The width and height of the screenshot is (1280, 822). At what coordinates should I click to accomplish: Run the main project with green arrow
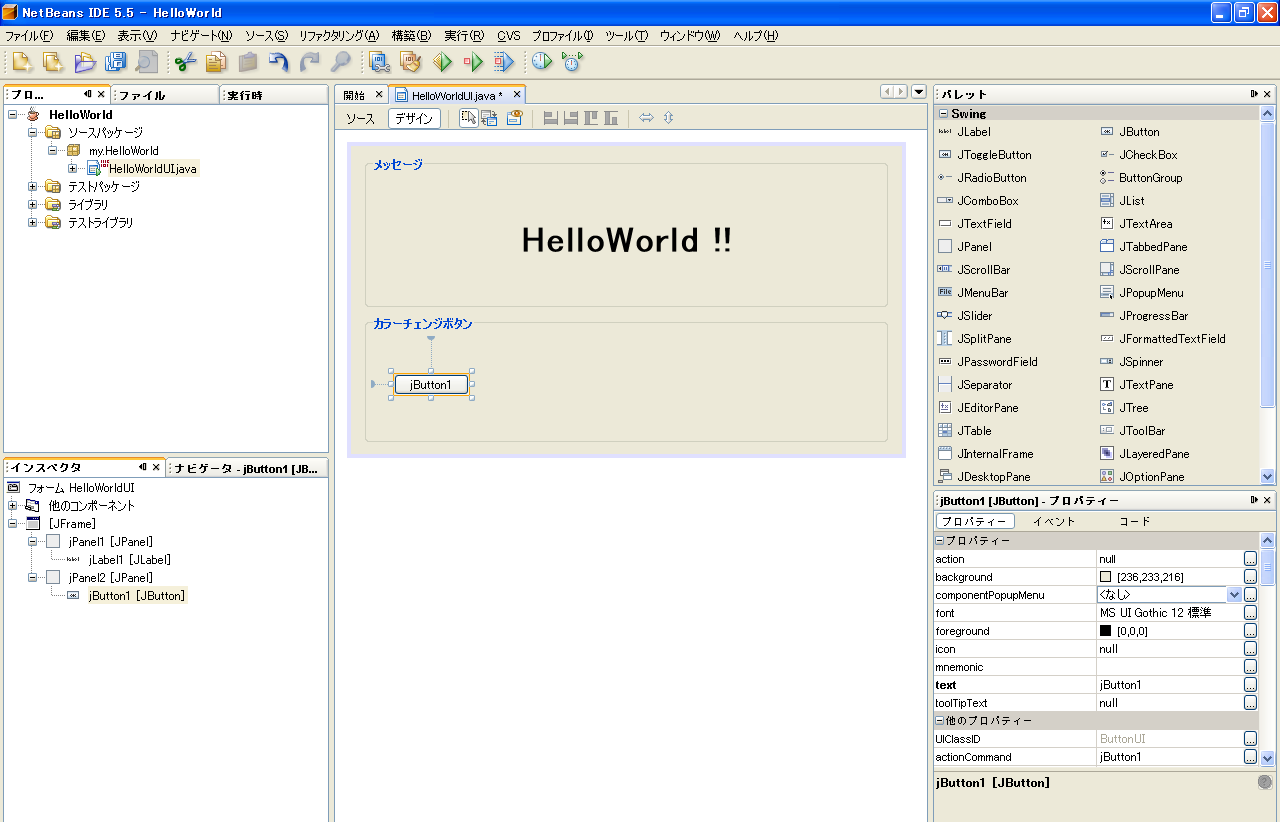(x=442, y=62)
